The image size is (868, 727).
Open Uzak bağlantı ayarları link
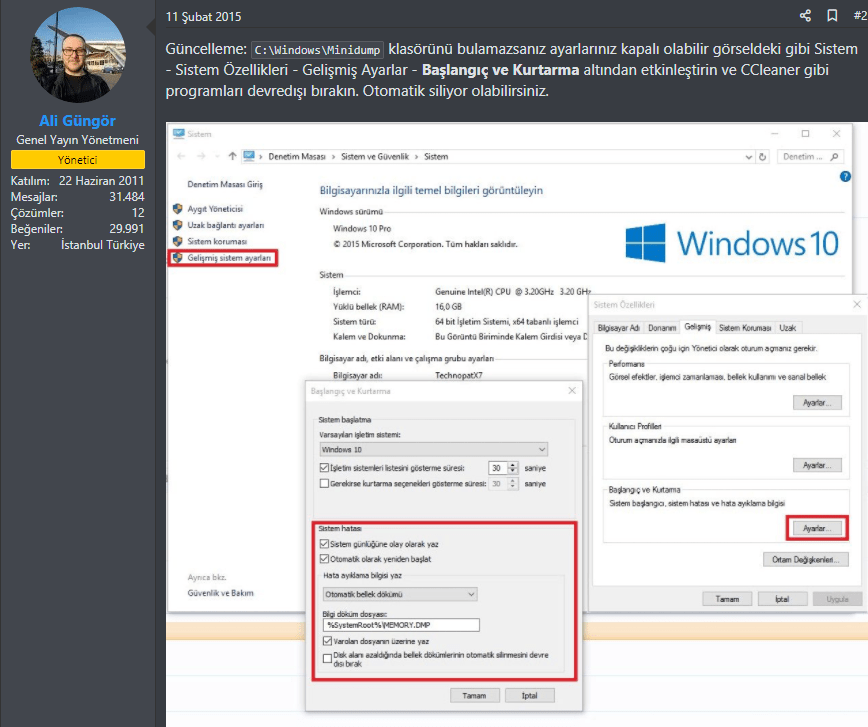tap(225, 225)
